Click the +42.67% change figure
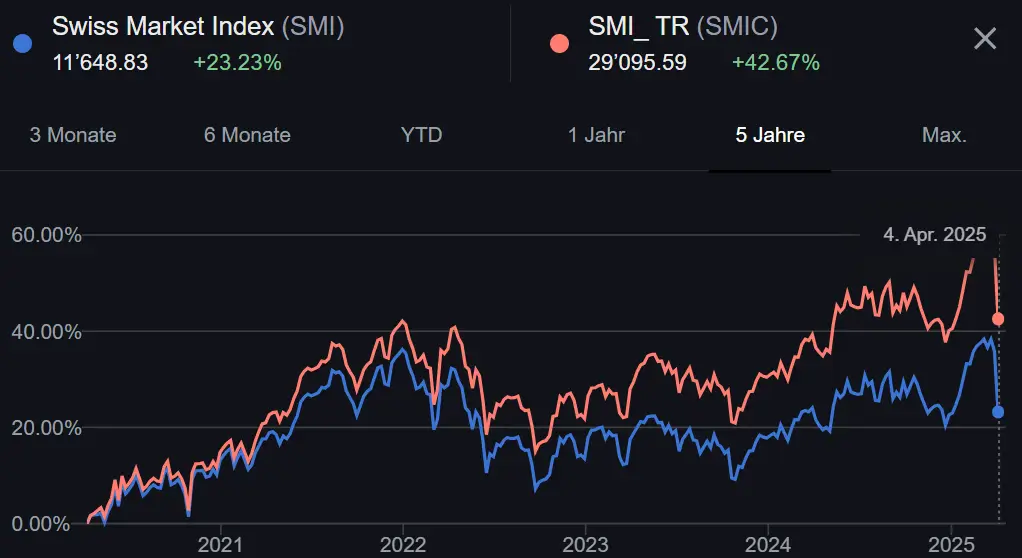The height and width of the screenshot is (558, 1022). pos(776,63)
